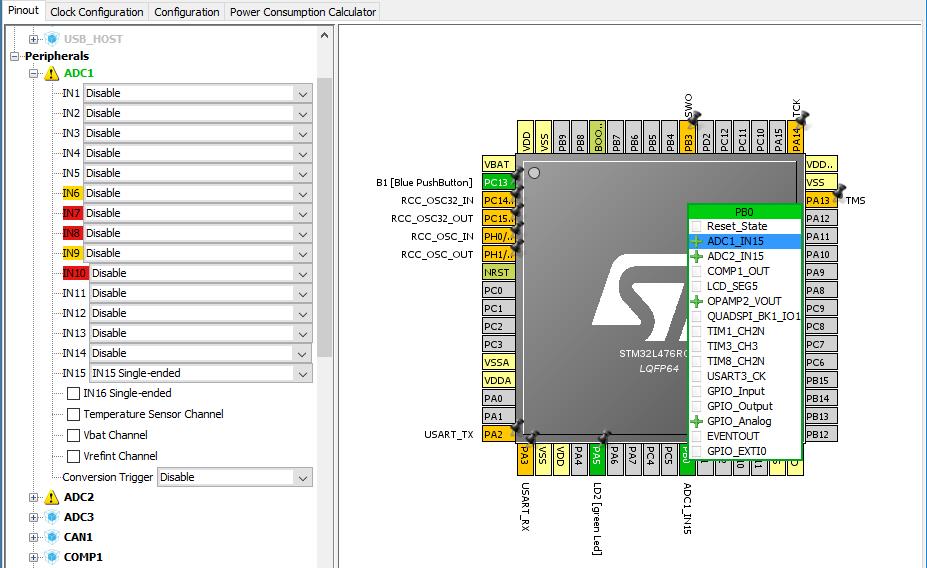Enable Vrefint Channel checkbox
Screen dimensions: 927x568
tap(73, 456)
